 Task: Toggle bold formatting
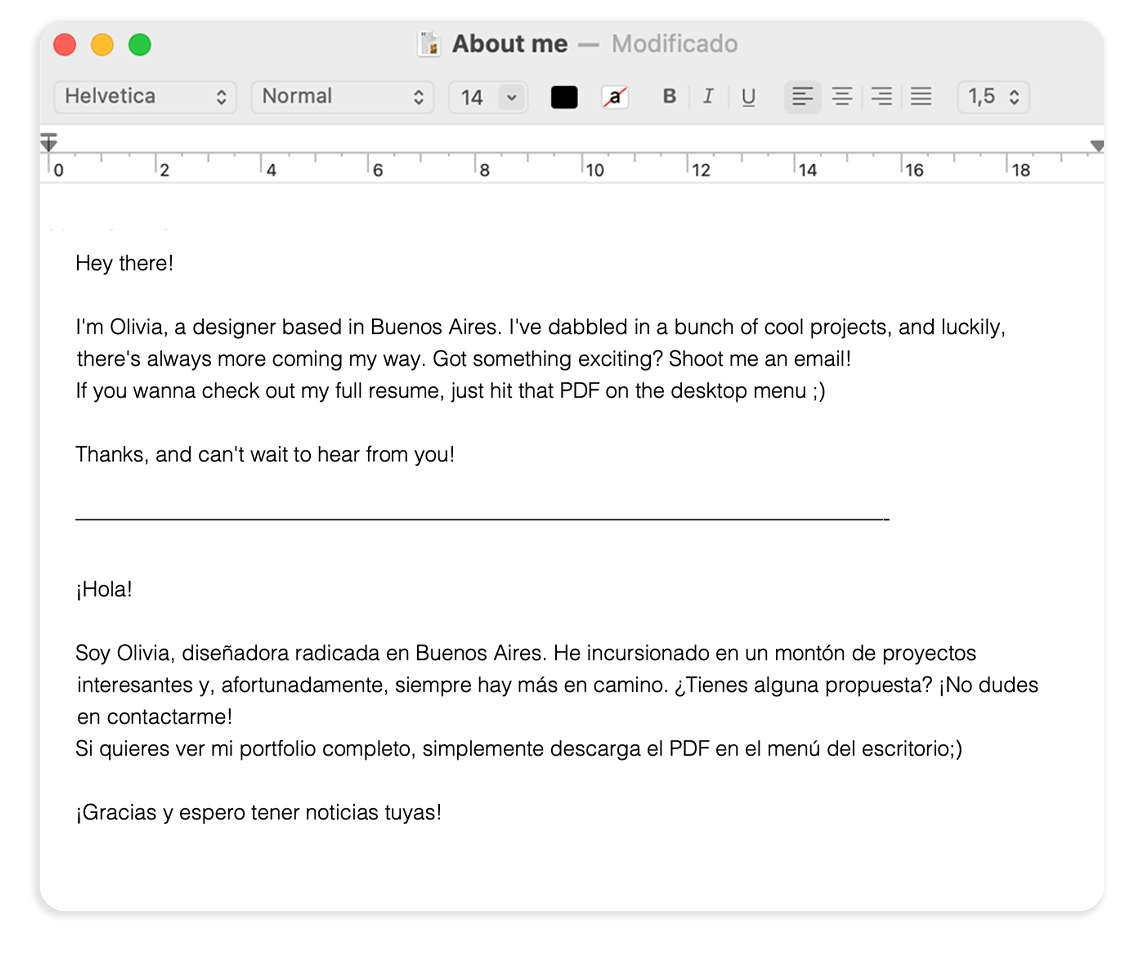pos(669,96)
